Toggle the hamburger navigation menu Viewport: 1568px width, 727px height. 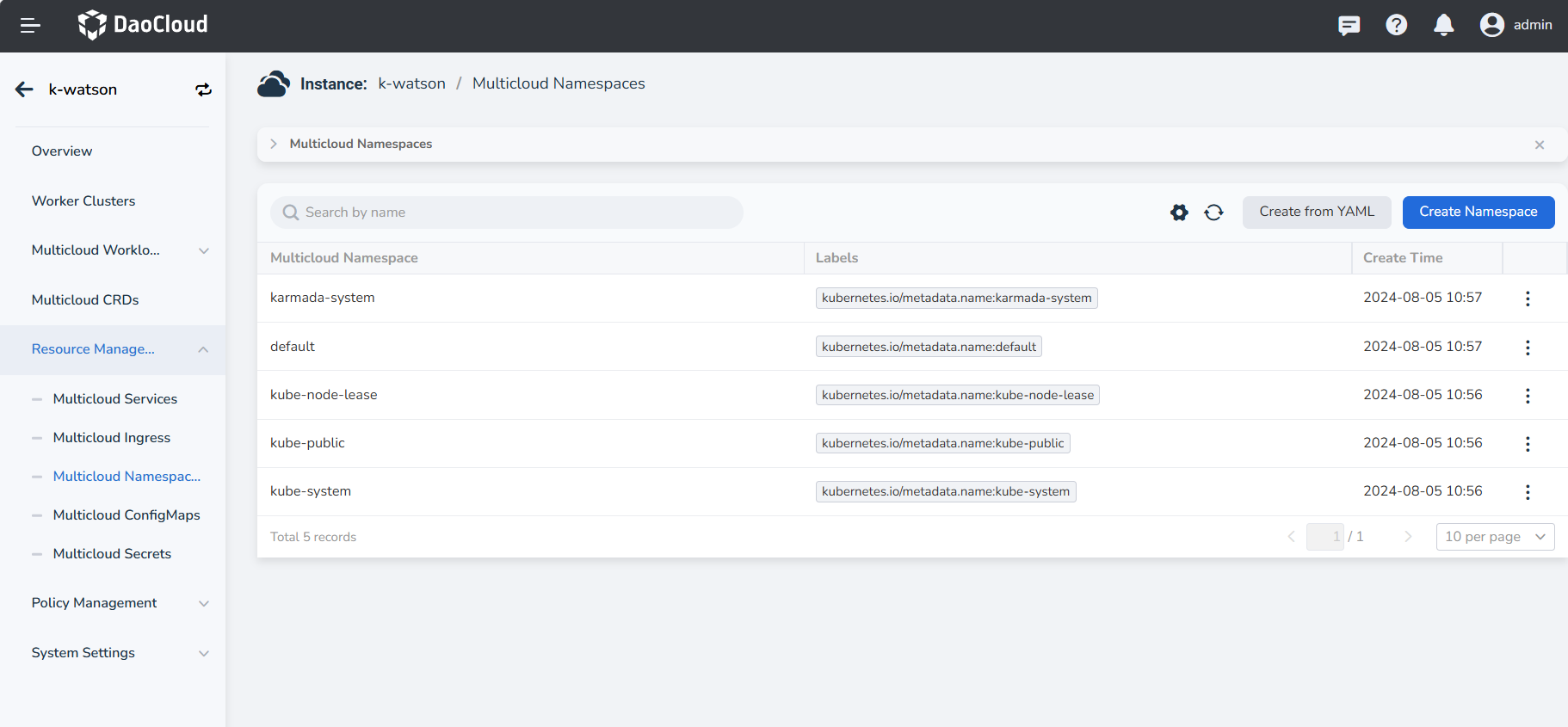click(30, 26)
